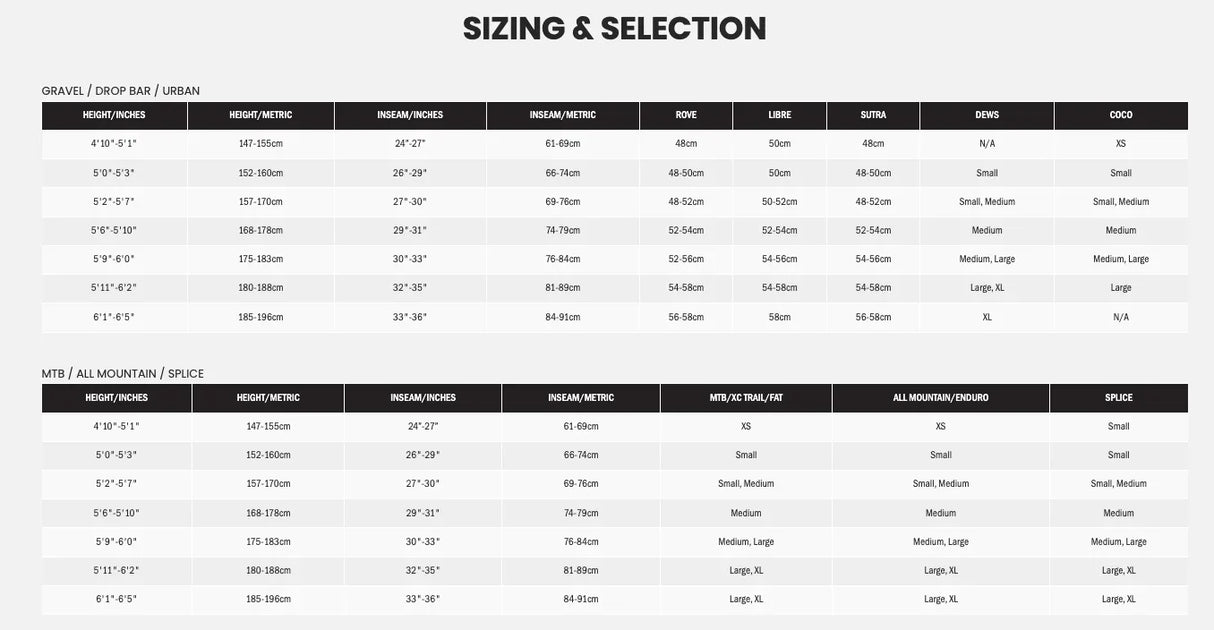Click the XS cell under ALL MOUNTAIN/ENDURO
The height and width of the screenshot is (630, 1214).
coord(941,426)
